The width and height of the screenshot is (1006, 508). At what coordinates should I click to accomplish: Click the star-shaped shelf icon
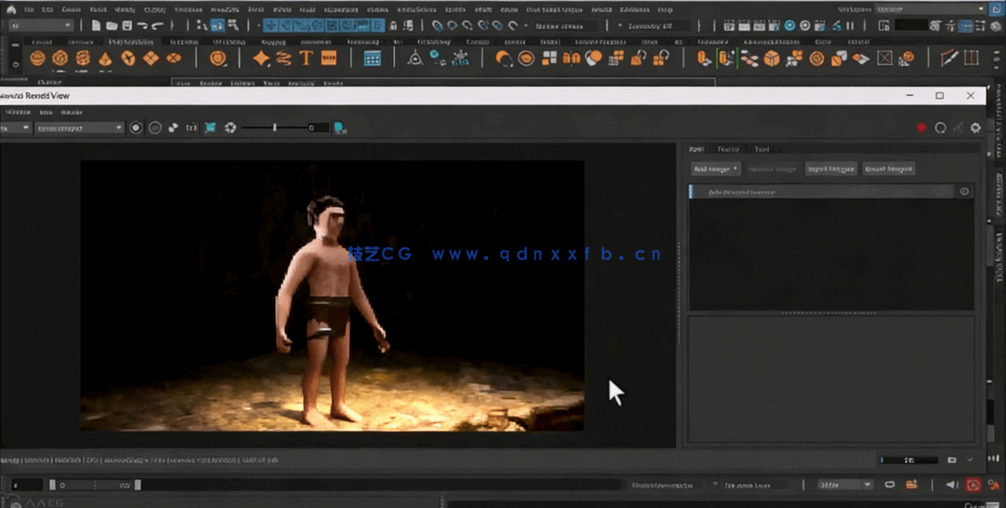coord(261,59)
